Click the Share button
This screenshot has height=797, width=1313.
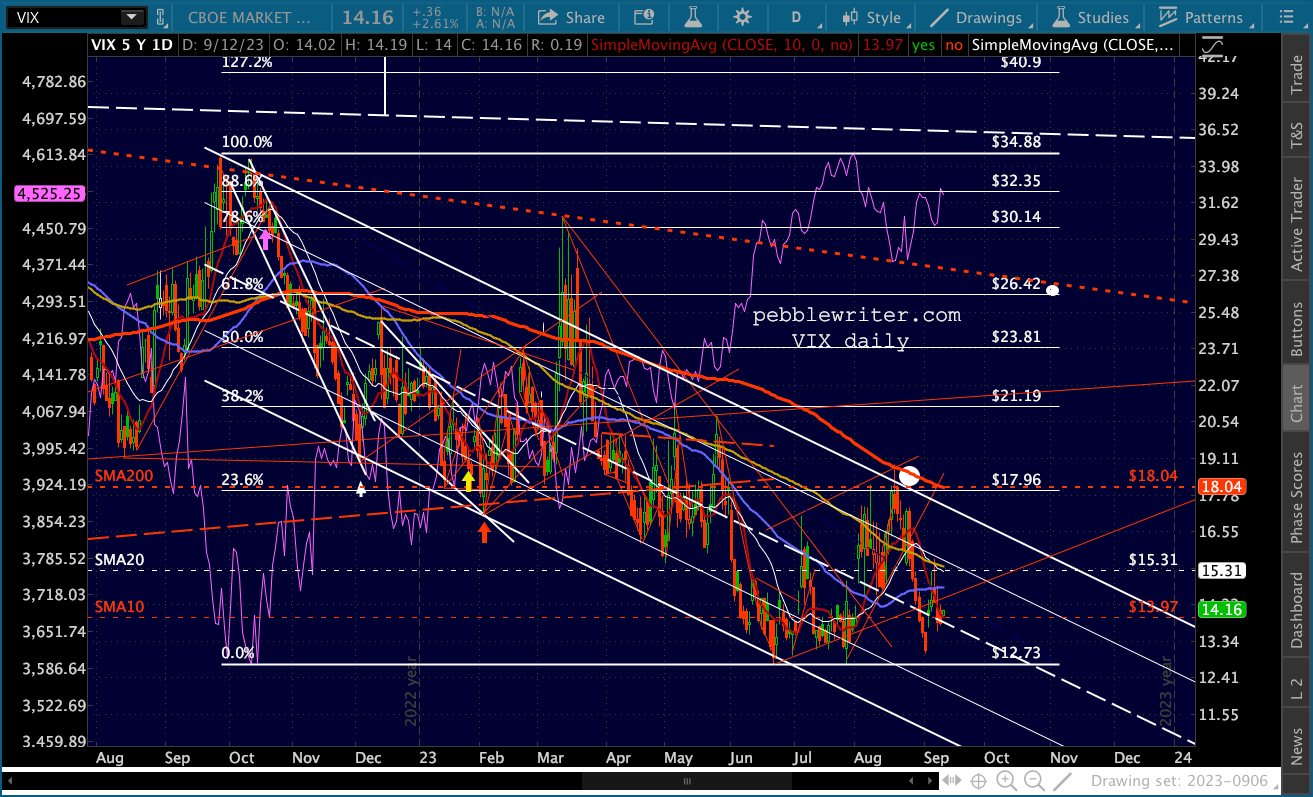pos(571,17)
